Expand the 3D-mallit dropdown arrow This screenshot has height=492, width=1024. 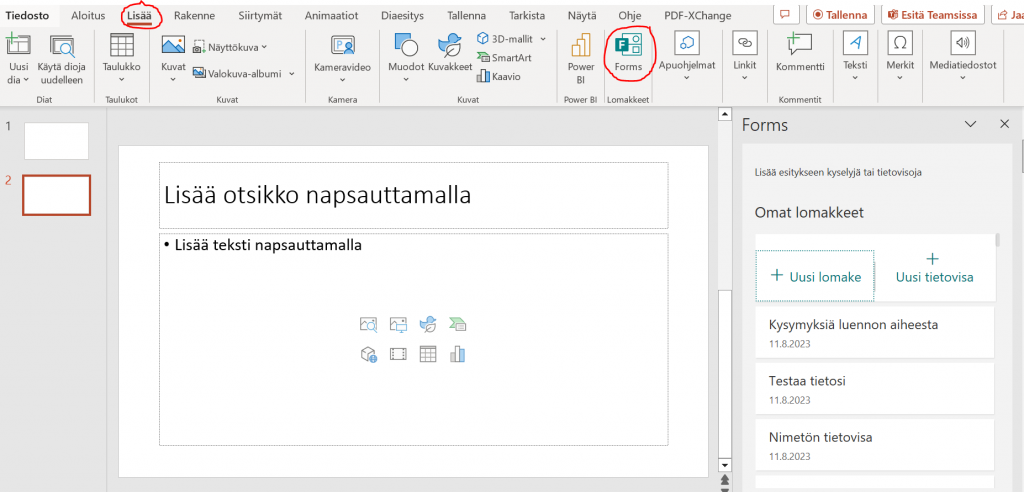(x=543, y=38)
